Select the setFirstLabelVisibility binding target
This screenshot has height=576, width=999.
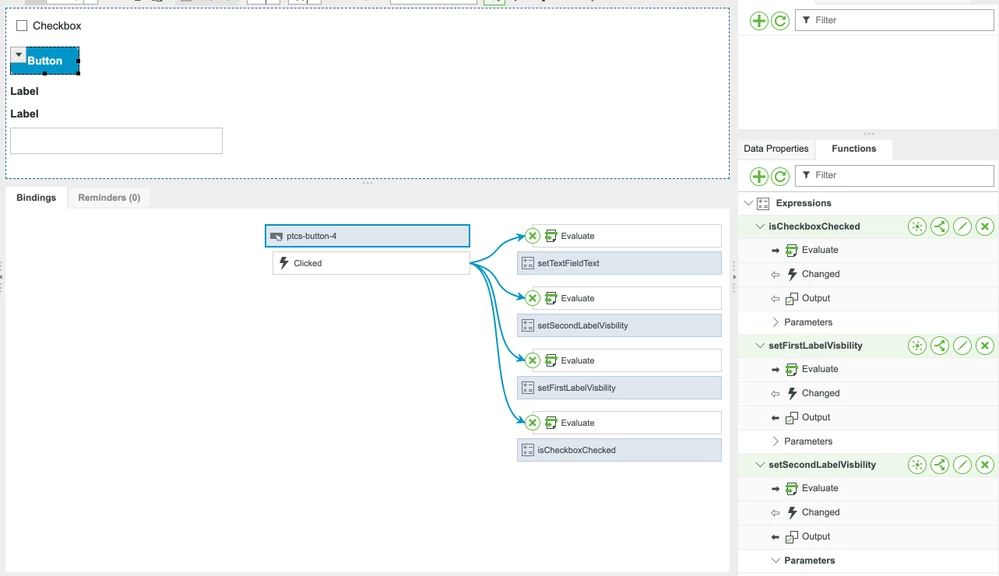click(619, 388)
